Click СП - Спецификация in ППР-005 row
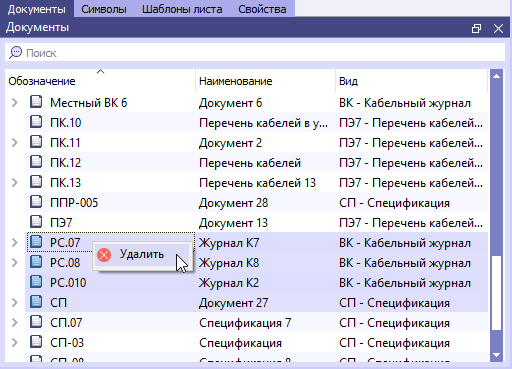The image size is (512, 369). pos(394,203)
